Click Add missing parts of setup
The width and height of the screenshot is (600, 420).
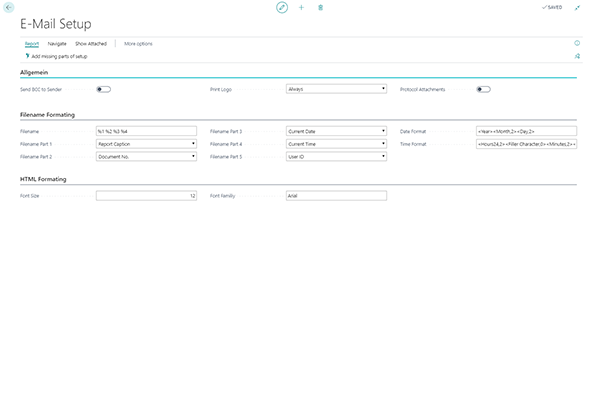click(x=57, y=57)
